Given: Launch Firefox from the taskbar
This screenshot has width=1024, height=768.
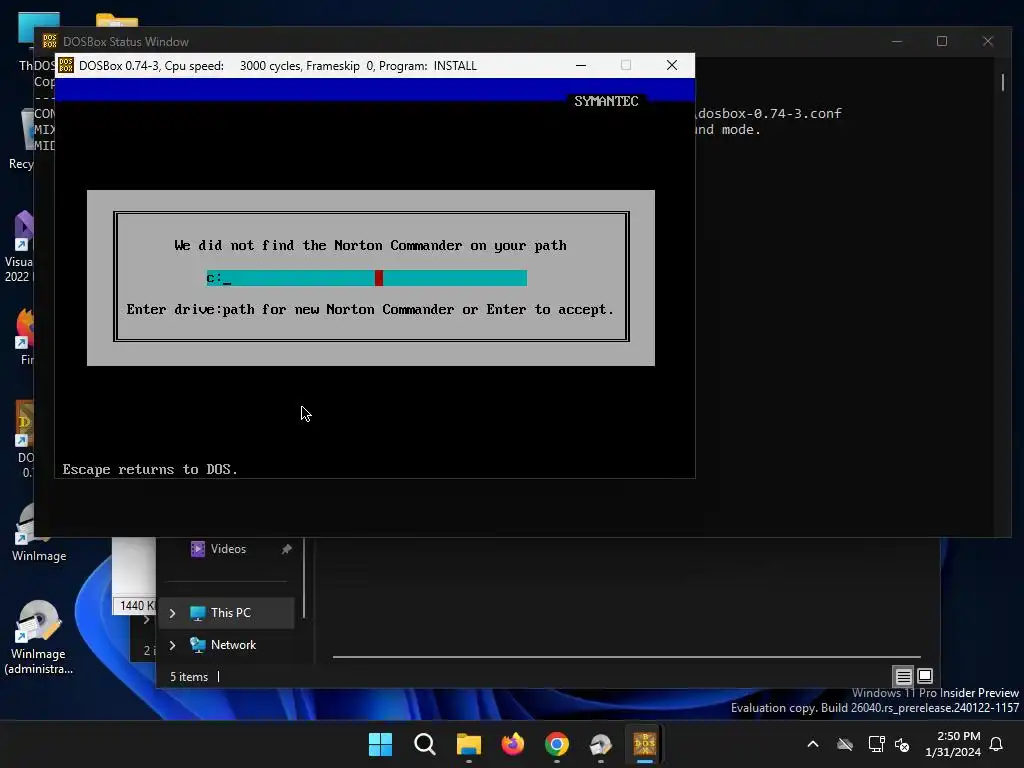Looking at the screenshot, I should coord(513,744).
